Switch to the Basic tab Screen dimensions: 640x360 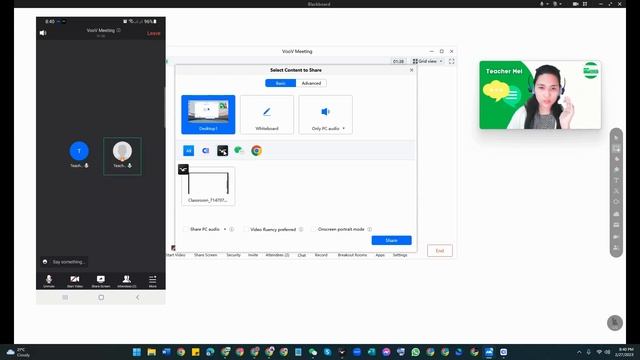click(280, 83)
